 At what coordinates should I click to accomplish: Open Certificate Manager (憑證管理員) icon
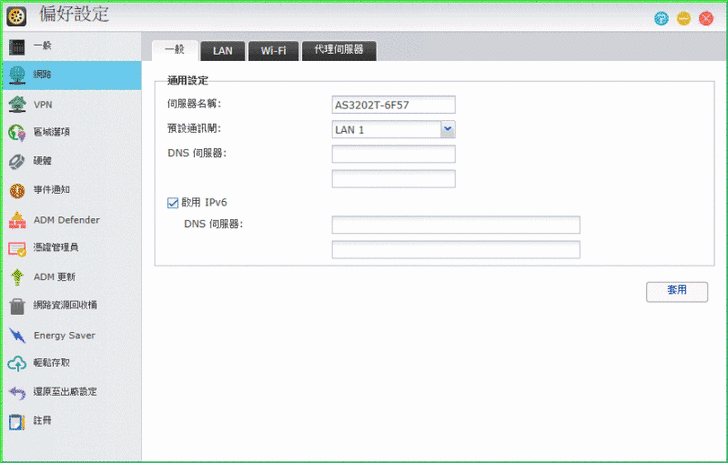(x=17, y=249)
